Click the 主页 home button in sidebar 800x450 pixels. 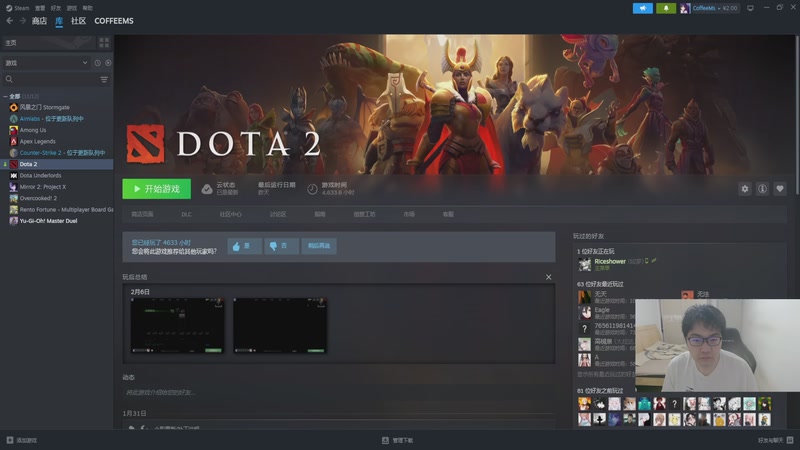coord(48,43)
